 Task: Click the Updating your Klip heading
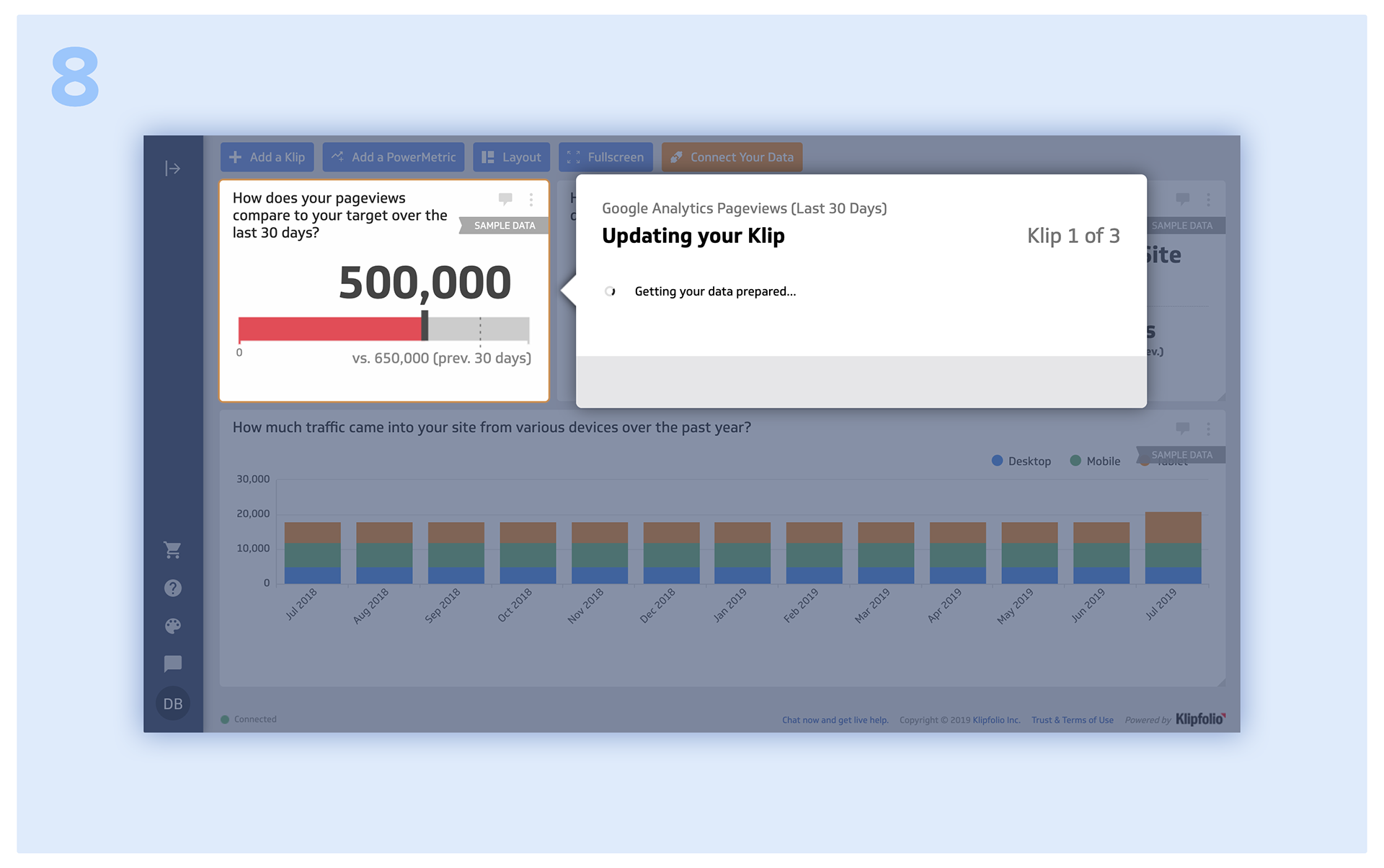click(693, 236)
